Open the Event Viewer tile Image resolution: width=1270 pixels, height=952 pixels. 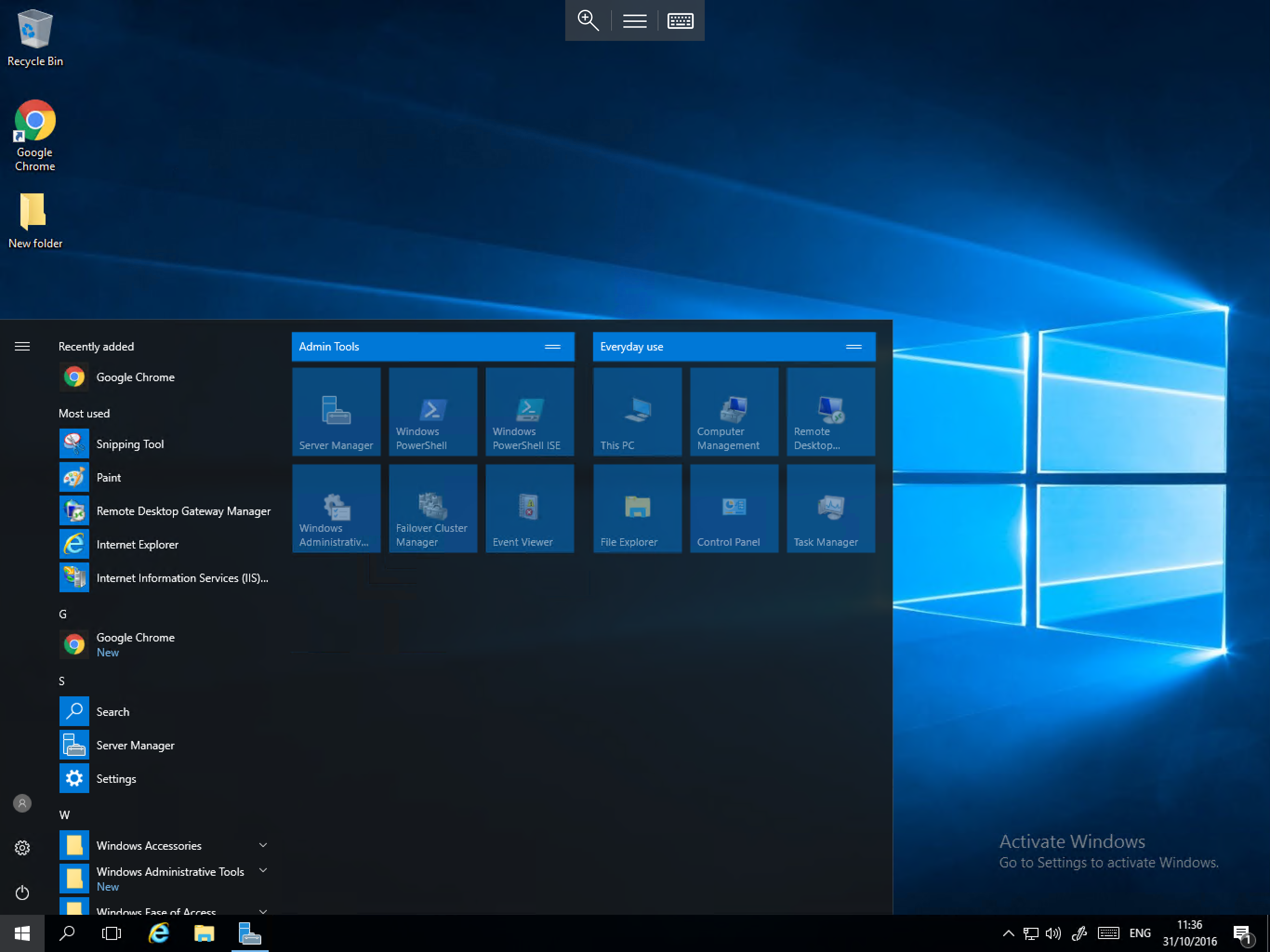(529, 509)
